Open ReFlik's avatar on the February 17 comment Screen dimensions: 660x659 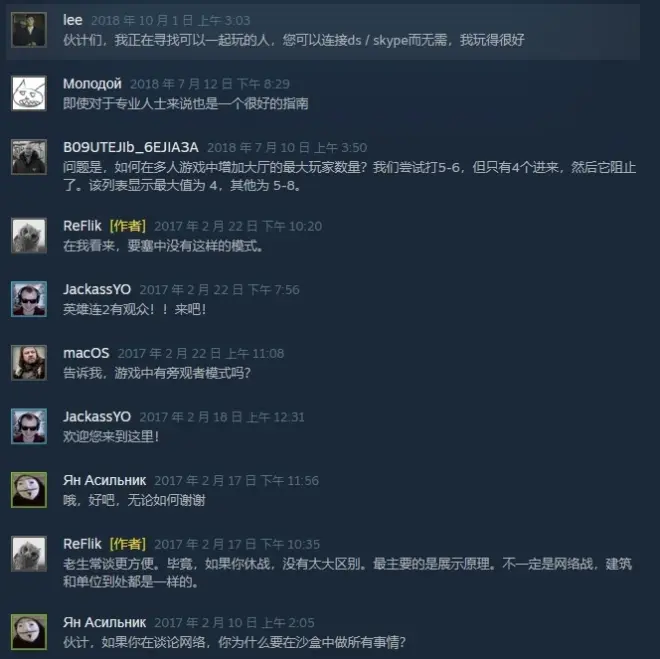[x=29, y=553]
